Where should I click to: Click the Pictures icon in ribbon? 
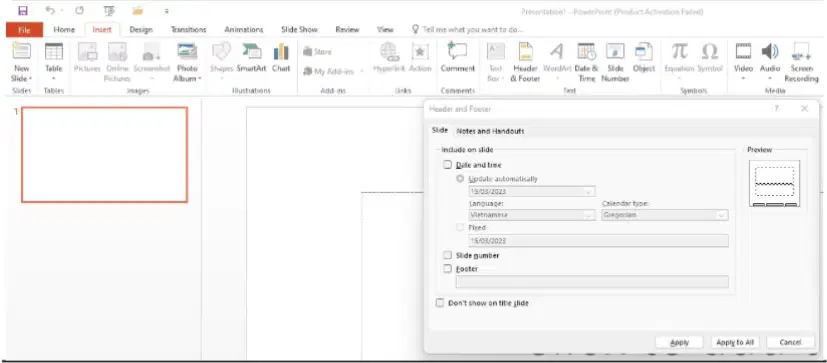coord(87,58)
